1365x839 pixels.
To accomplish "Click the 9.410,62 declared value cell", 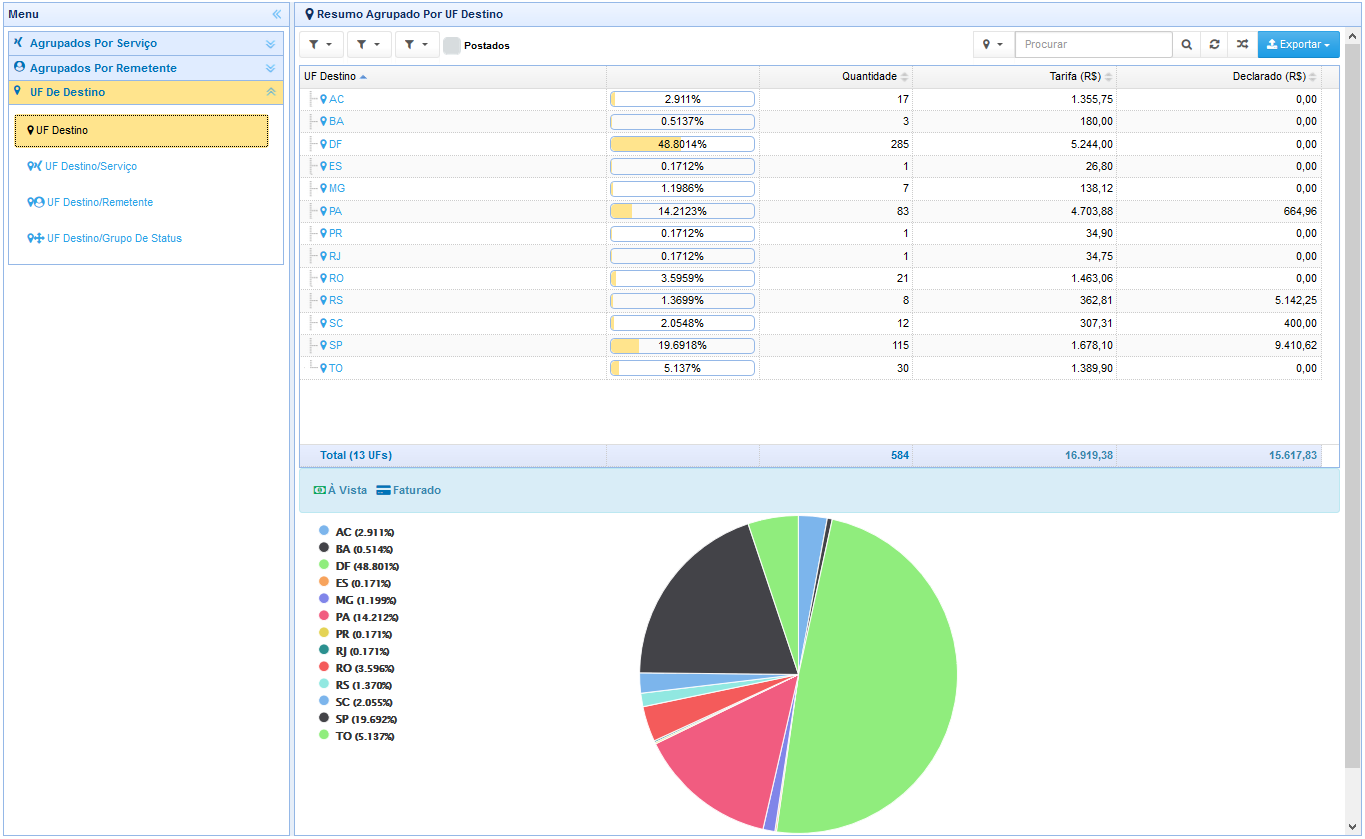I will pyautogui.click(x=1219, y=345).
